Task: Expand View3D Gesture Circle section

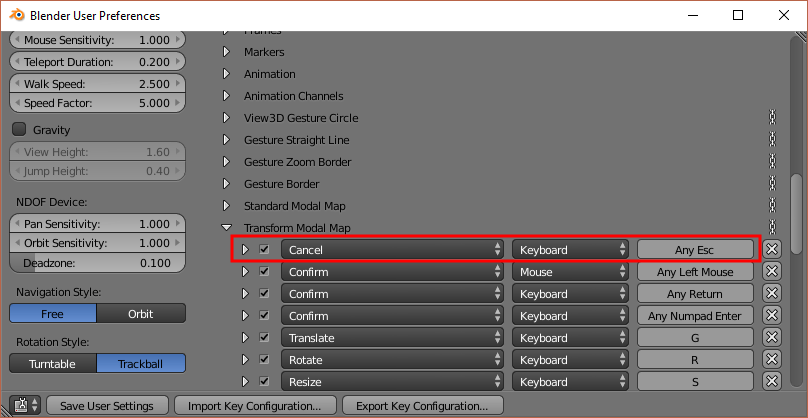Action: point(226,118)
